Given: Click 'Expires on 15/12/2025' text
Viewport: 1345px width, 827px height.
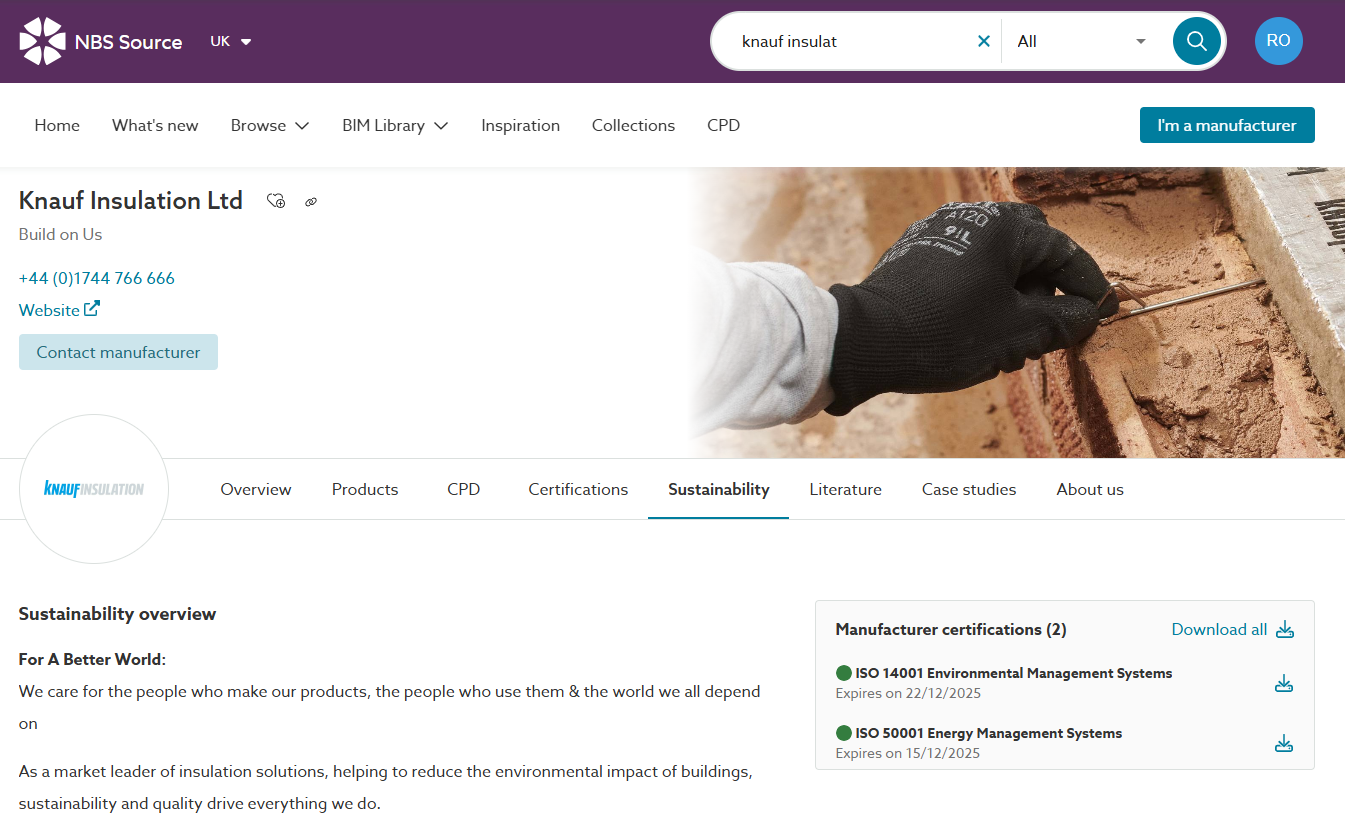Looking at the screenshot, I should 908,753.
